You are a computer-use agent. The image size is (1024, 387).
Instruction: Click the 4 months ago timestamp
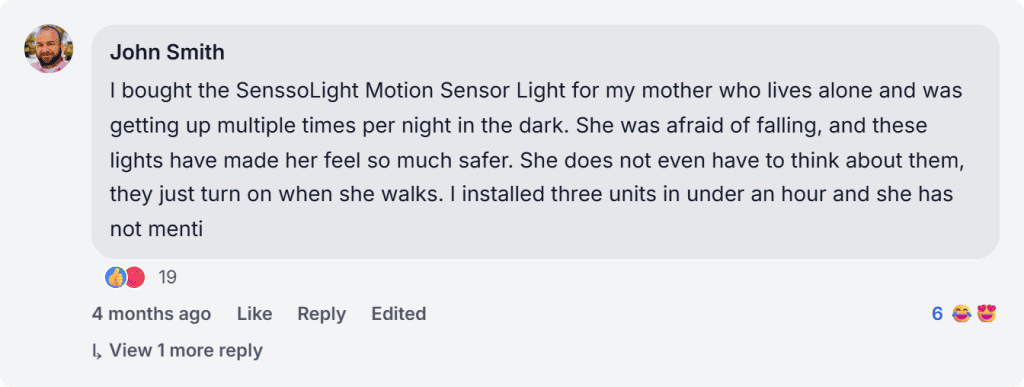(x=152, y=314)
